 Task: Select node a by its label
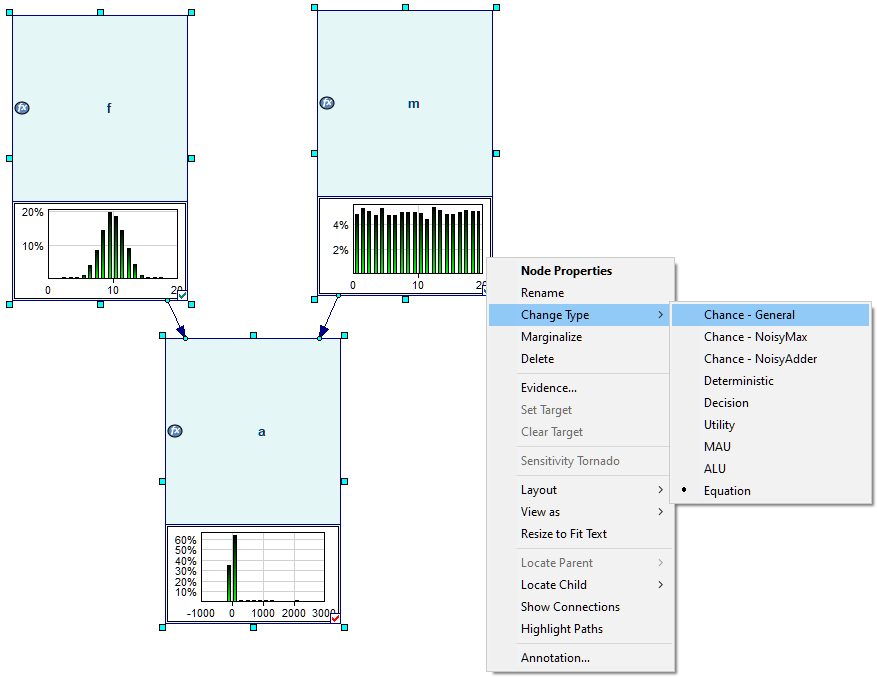pyautogui.click(x=261, y=432)
